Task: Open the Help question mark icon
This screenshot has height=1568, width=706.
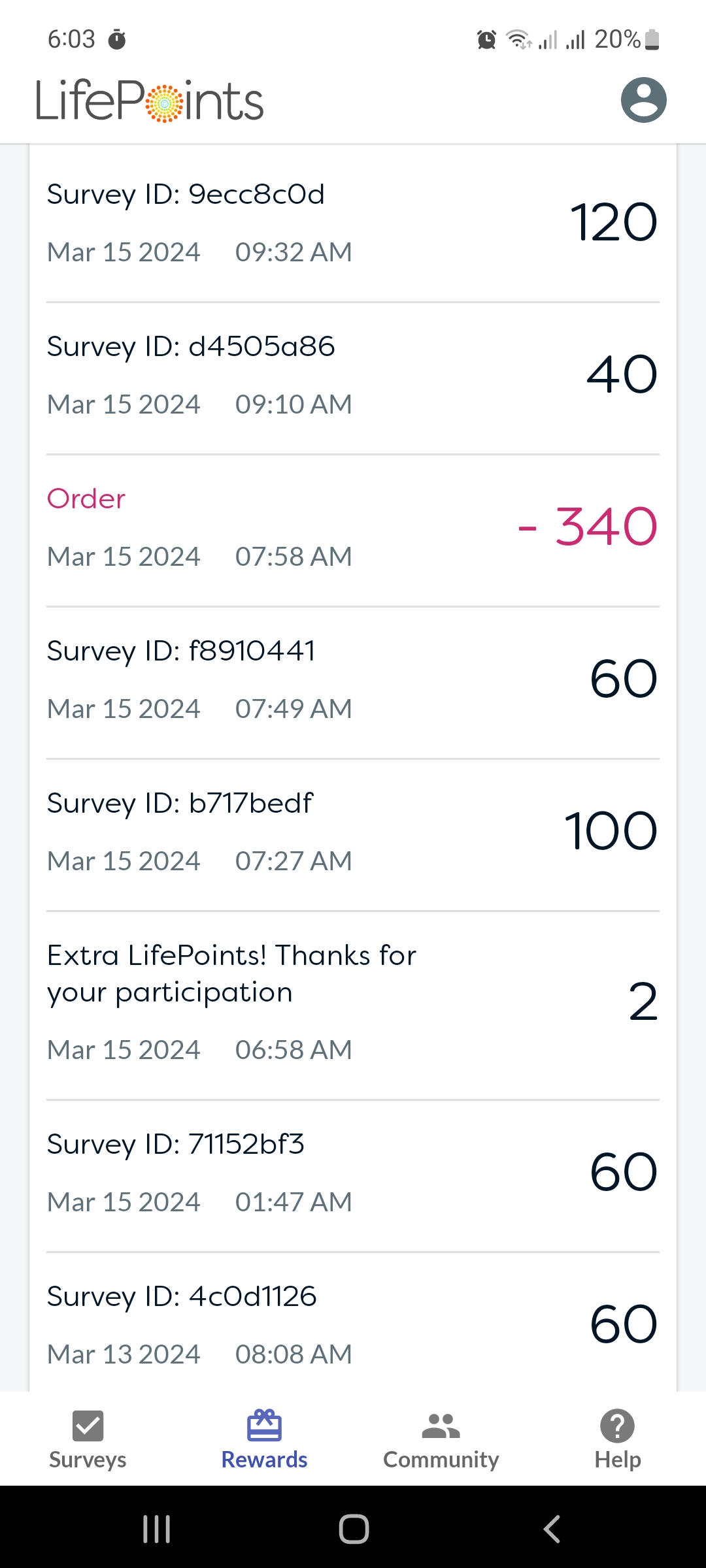Action: click(617, 1426)
